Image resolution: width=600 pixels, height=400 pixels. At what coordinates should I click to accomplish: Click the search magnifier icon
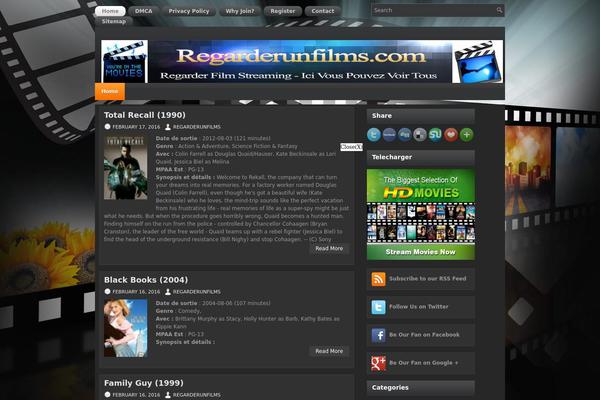499,10
